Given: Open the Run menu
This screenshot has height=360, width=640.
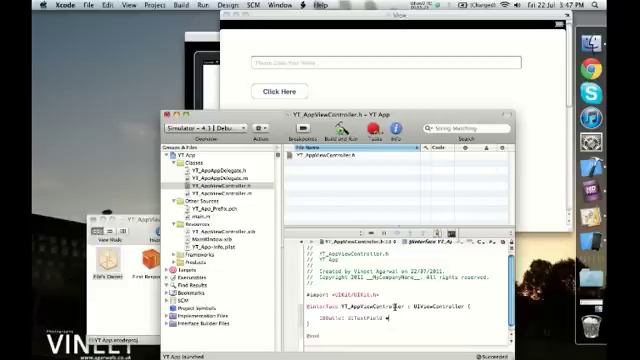Looking at the screenshot, I should pos(203,5).
